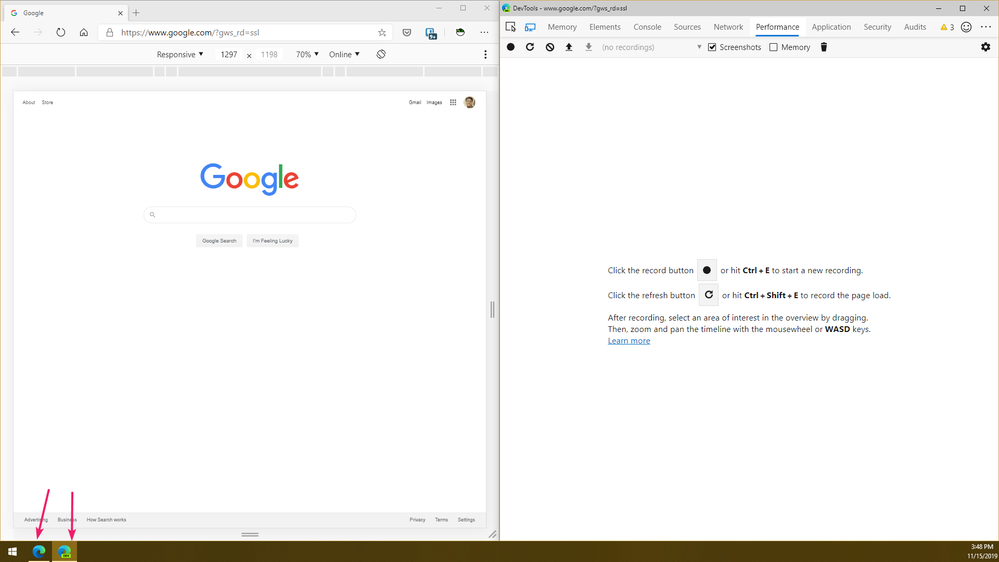The image size is (999, 562).
Task: Click the record button in the instructions text
Action: click(x=707, y=270)
